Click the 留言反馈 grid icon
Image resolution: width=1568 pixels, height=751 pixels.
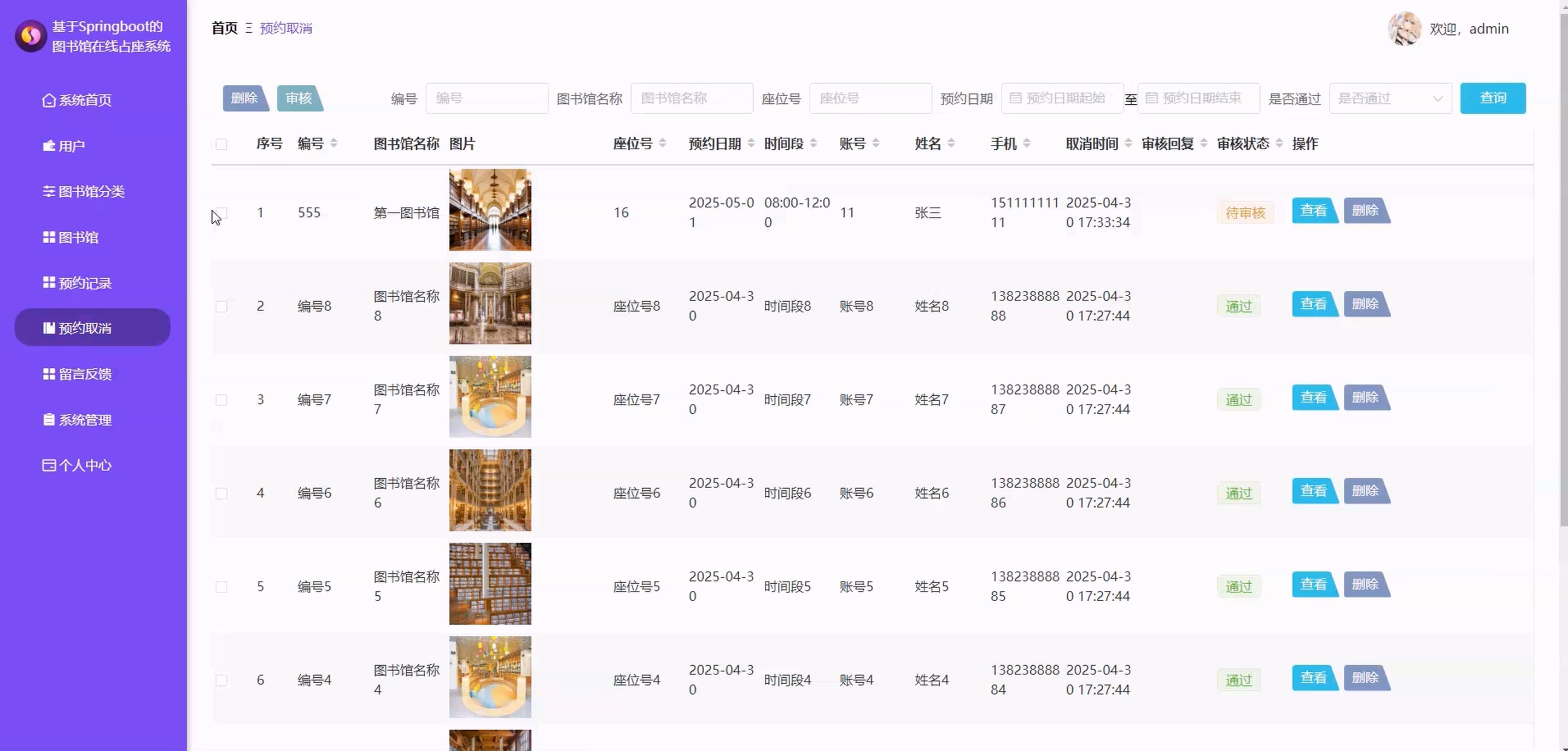pyautogui.click(x=49, y=374)
